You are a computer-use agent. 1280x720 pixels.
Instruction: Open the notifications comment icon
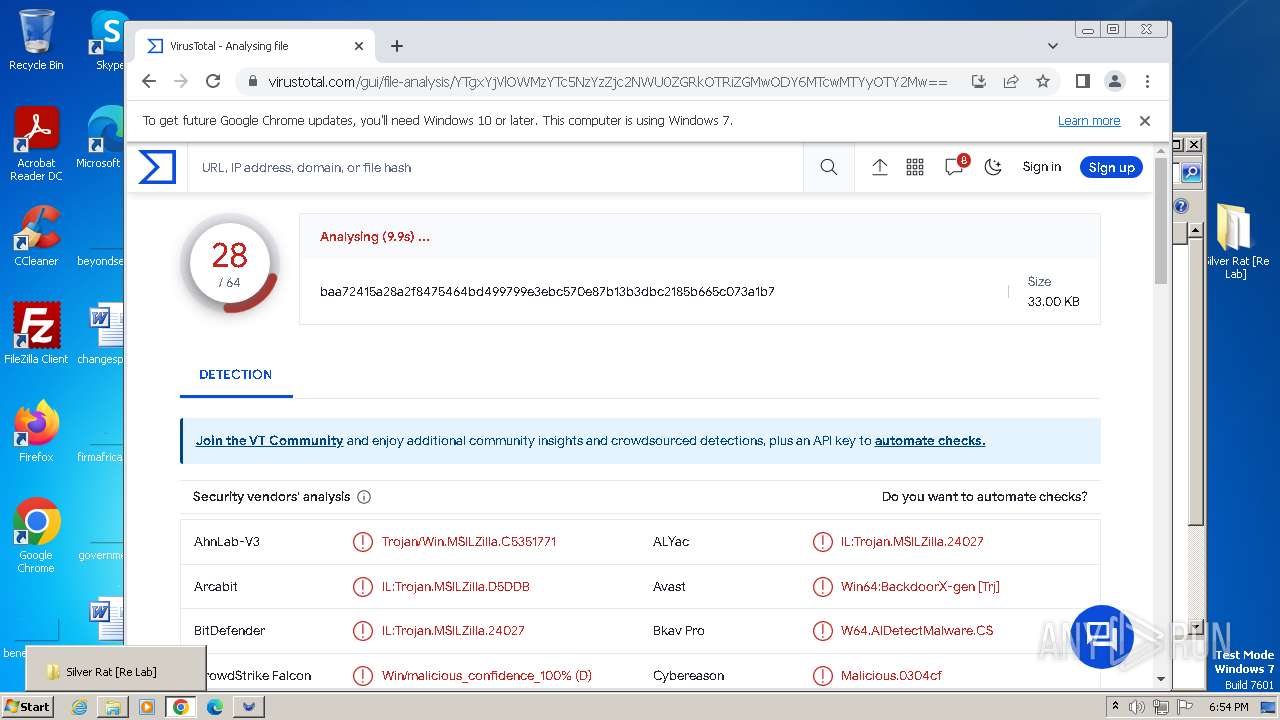coord(955,166)
